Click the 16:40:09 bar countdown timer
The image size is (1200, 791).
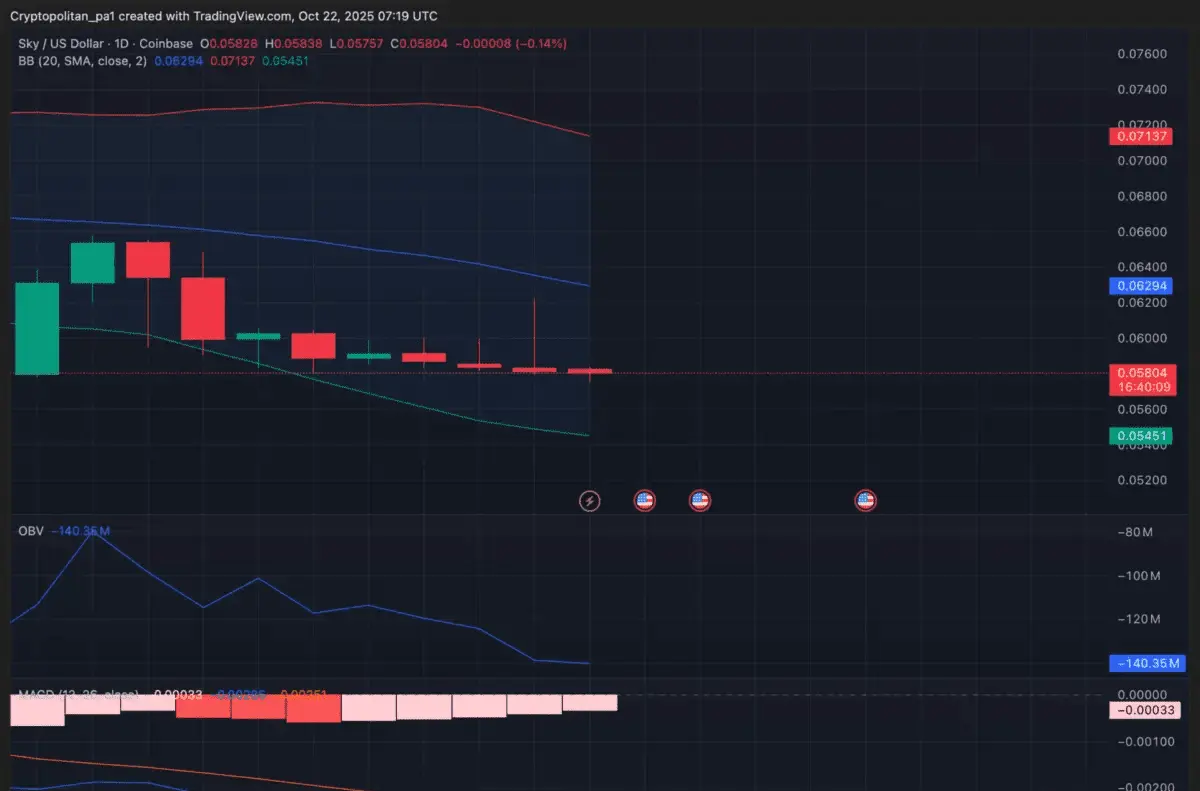click(x=1142, y=387)
